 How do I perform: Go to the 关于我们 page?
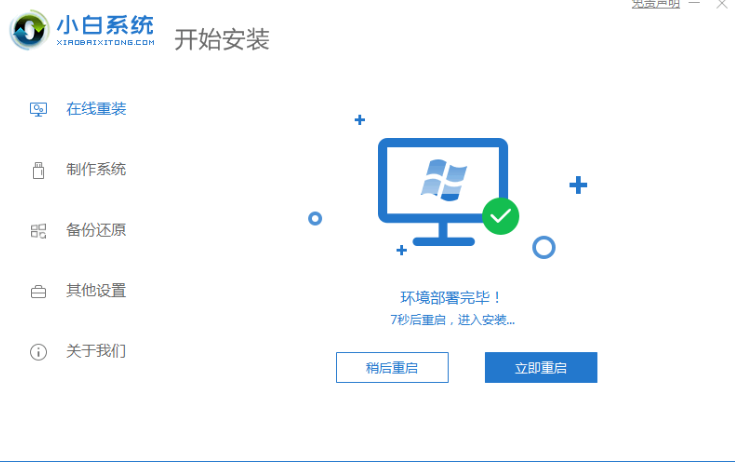[96, 351]
